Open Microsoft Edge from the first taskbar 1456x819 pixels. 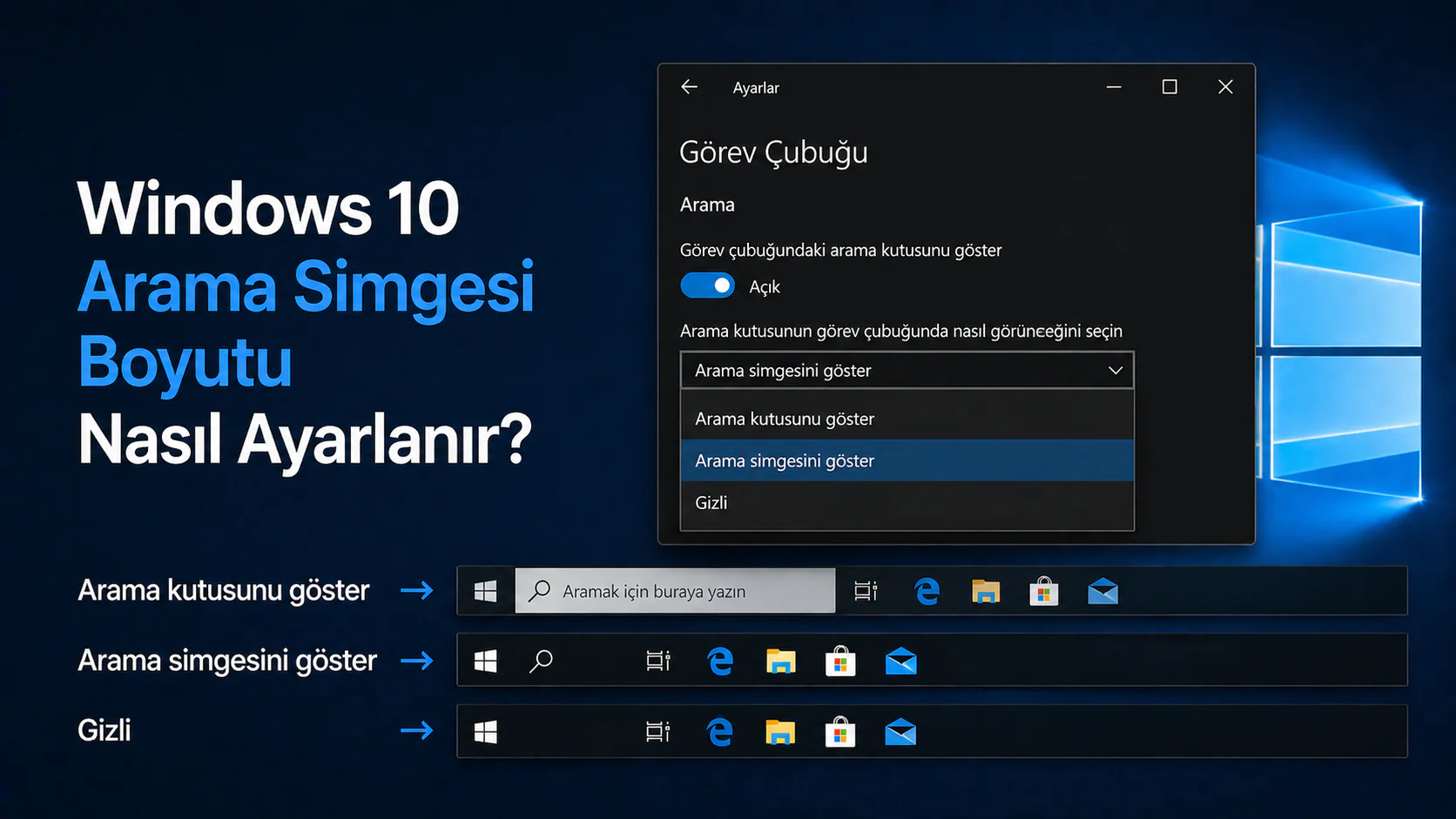(x=927, y=591)
